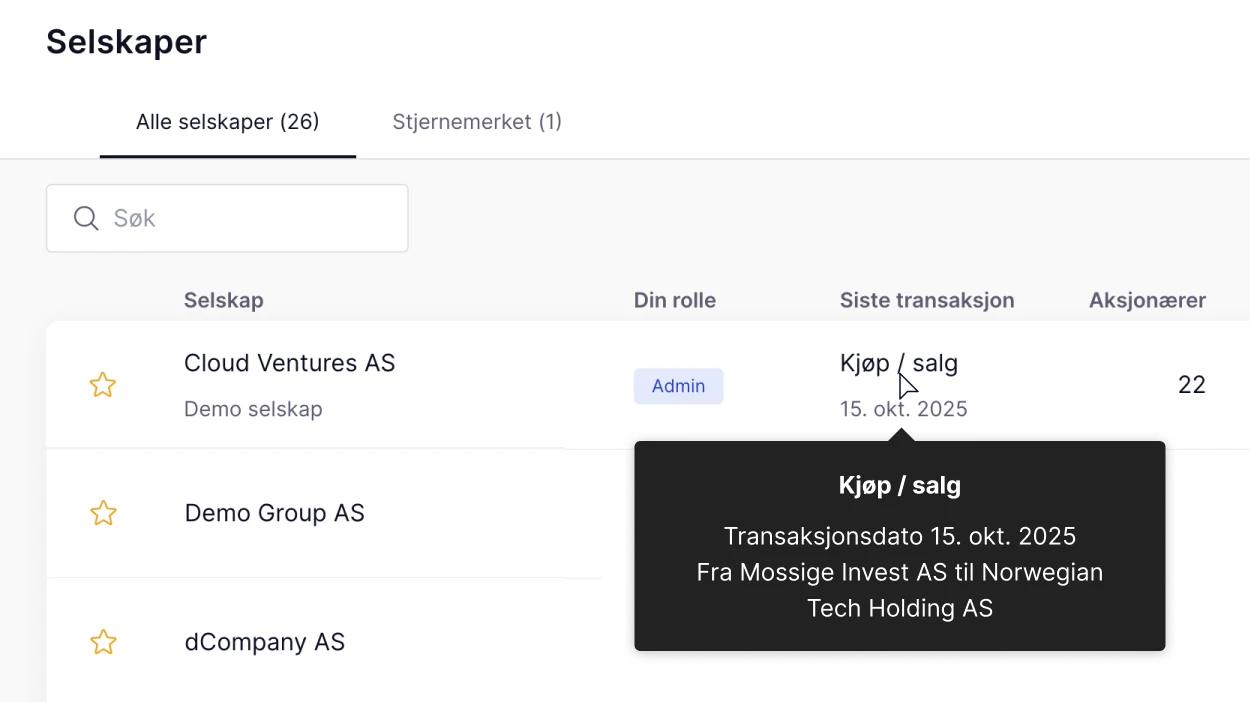Viewport: 1250px width, 702px height.
Task: Click the Admin role badge
Action: pos(678,386)
